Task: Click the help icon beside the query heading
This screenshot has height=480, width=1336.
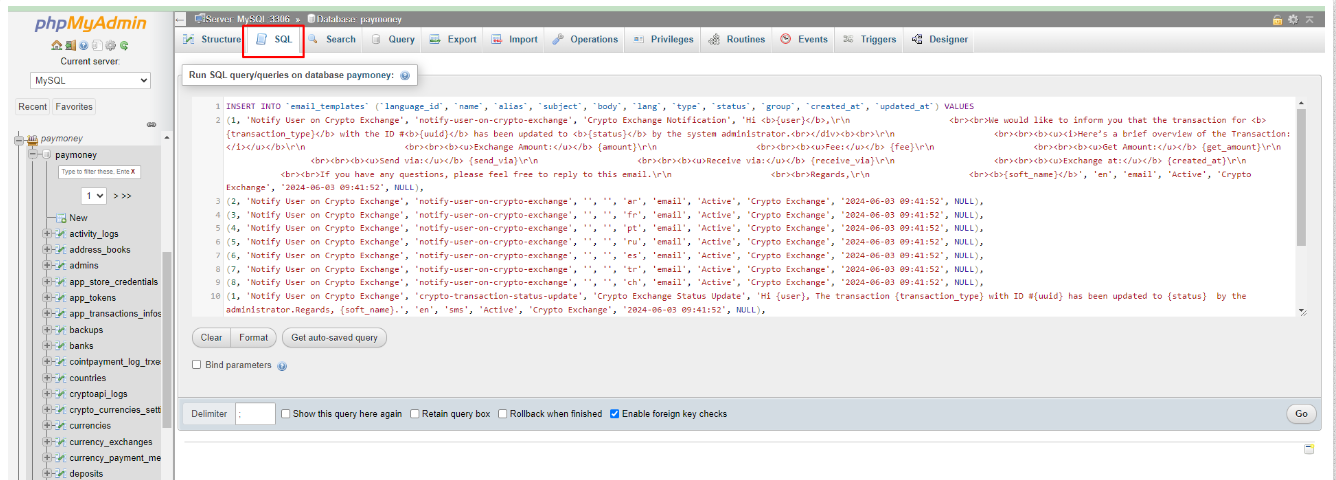Action: click(405, 75)
